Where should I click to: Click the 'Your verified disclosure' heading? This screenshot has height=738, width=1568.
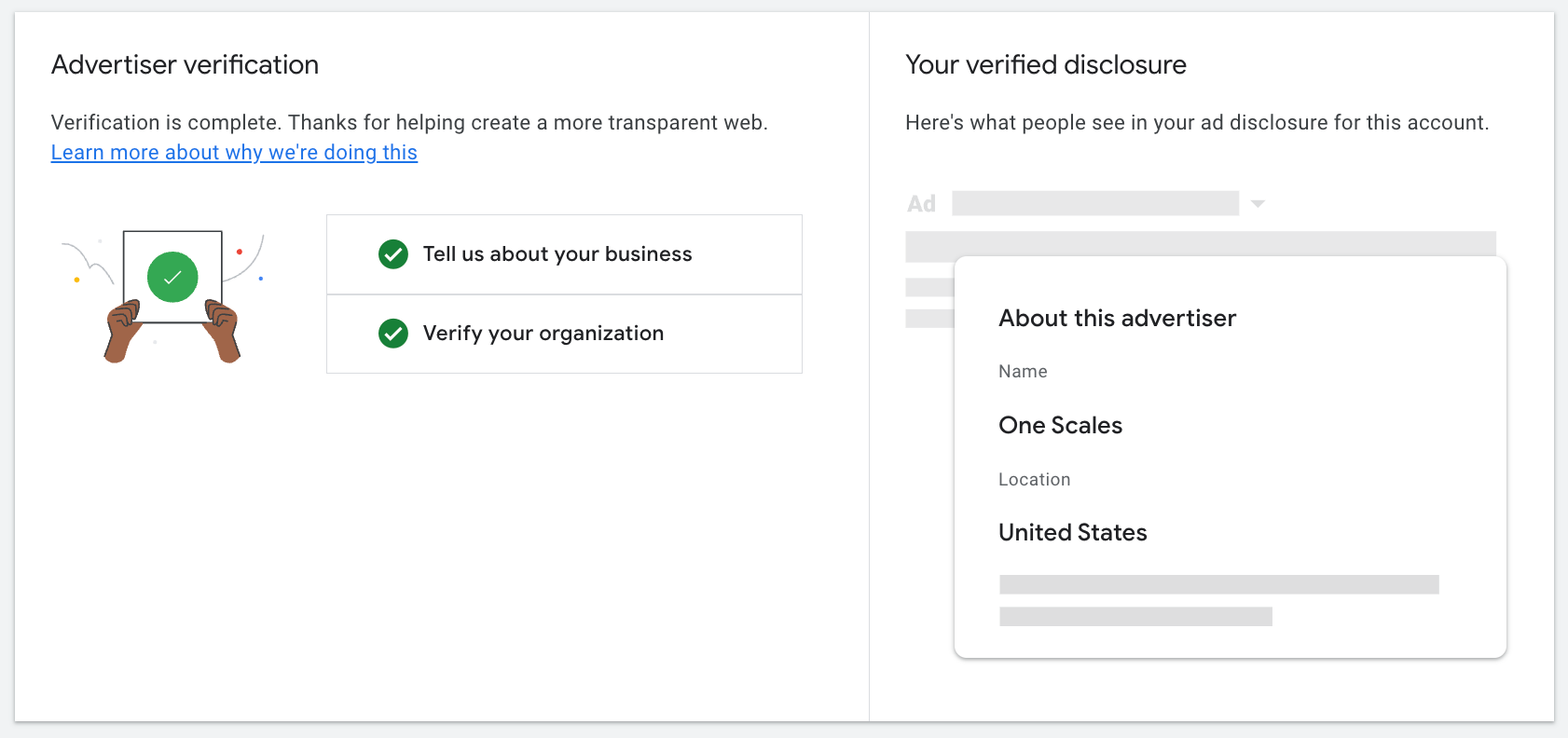pos(1045,65)
